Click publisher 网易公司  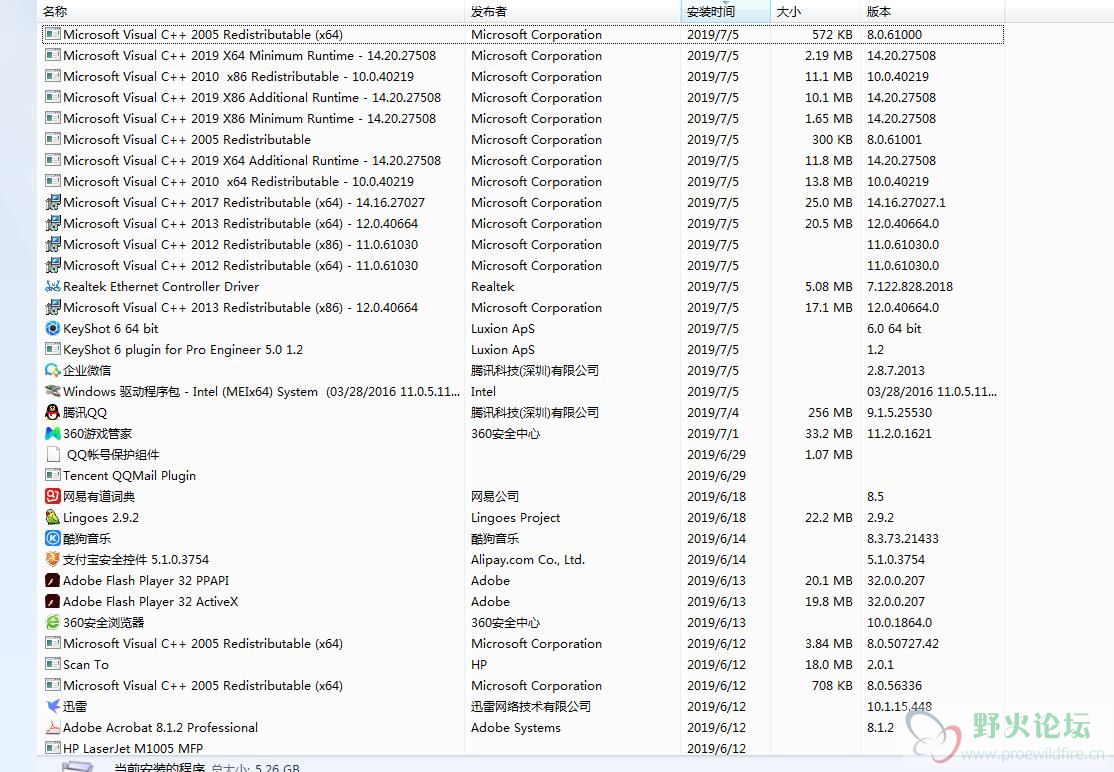point(495,496)
